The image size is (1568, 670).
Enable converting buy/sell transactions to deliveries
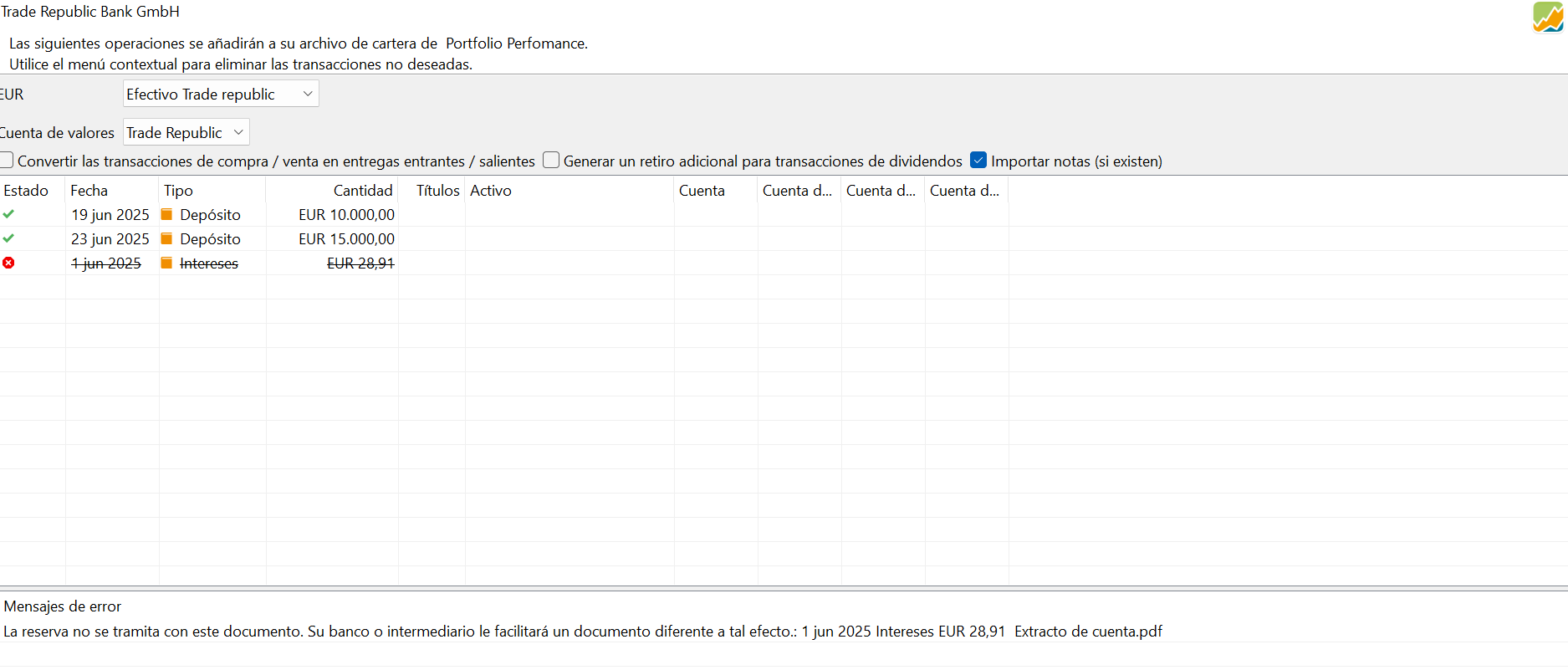pyautogui.click(x=7, y=160)
